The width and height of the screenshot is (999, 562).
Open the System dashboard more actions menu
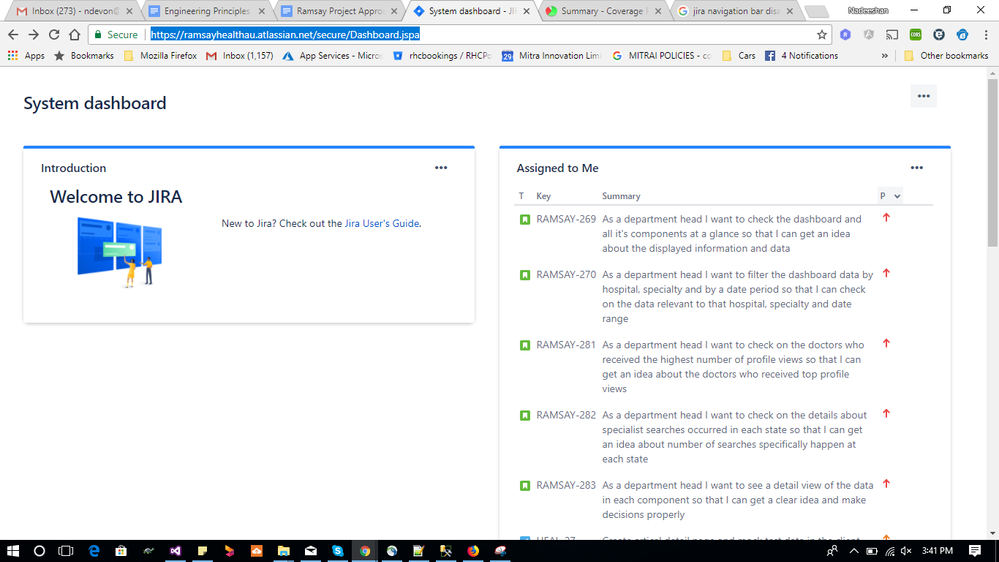(x=923, y=96)
